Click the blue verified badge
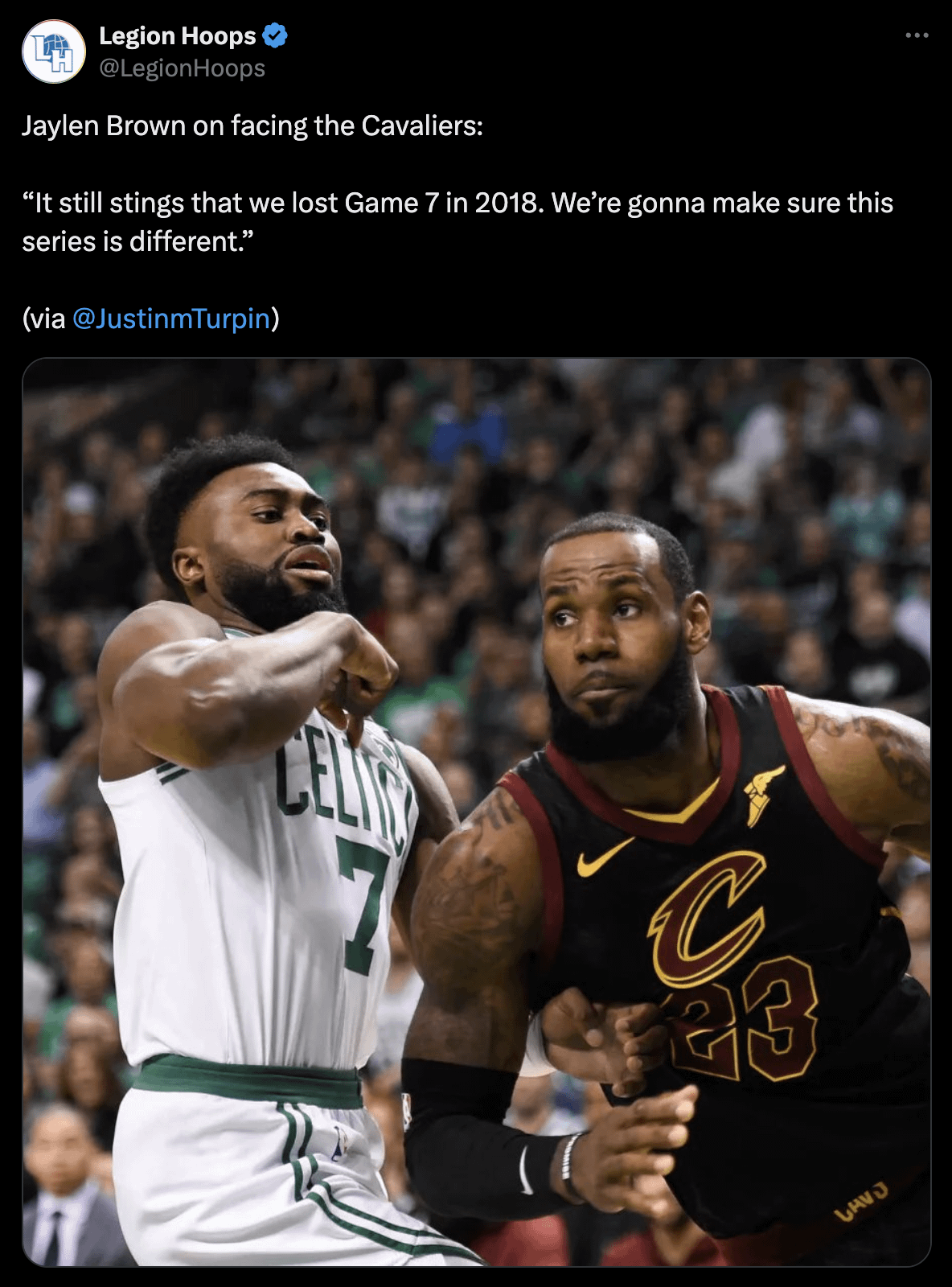The width and height of the screenshot is (952, 1287). (275, 35)
